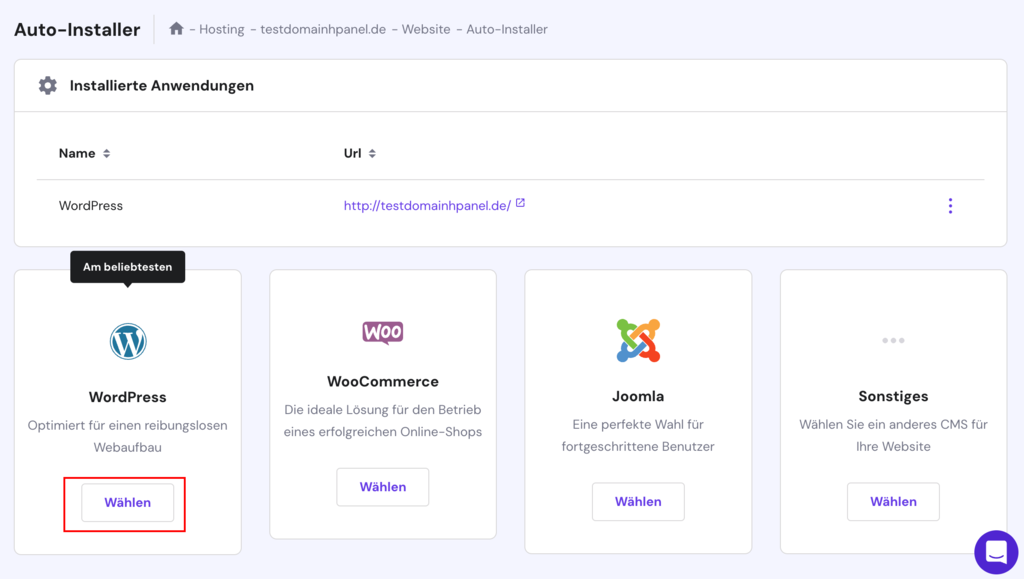Select the WooCommerce logo
The width and height of the screenshot is (1024, 579).
coord(382,333)
